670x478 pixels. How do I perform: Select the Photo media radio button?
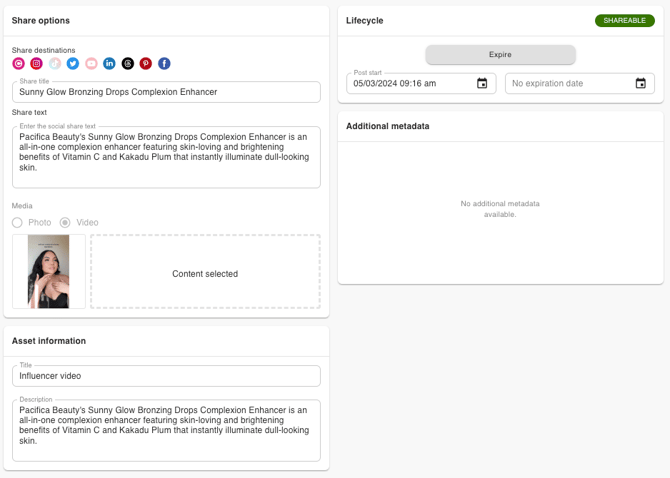(17, 222)
